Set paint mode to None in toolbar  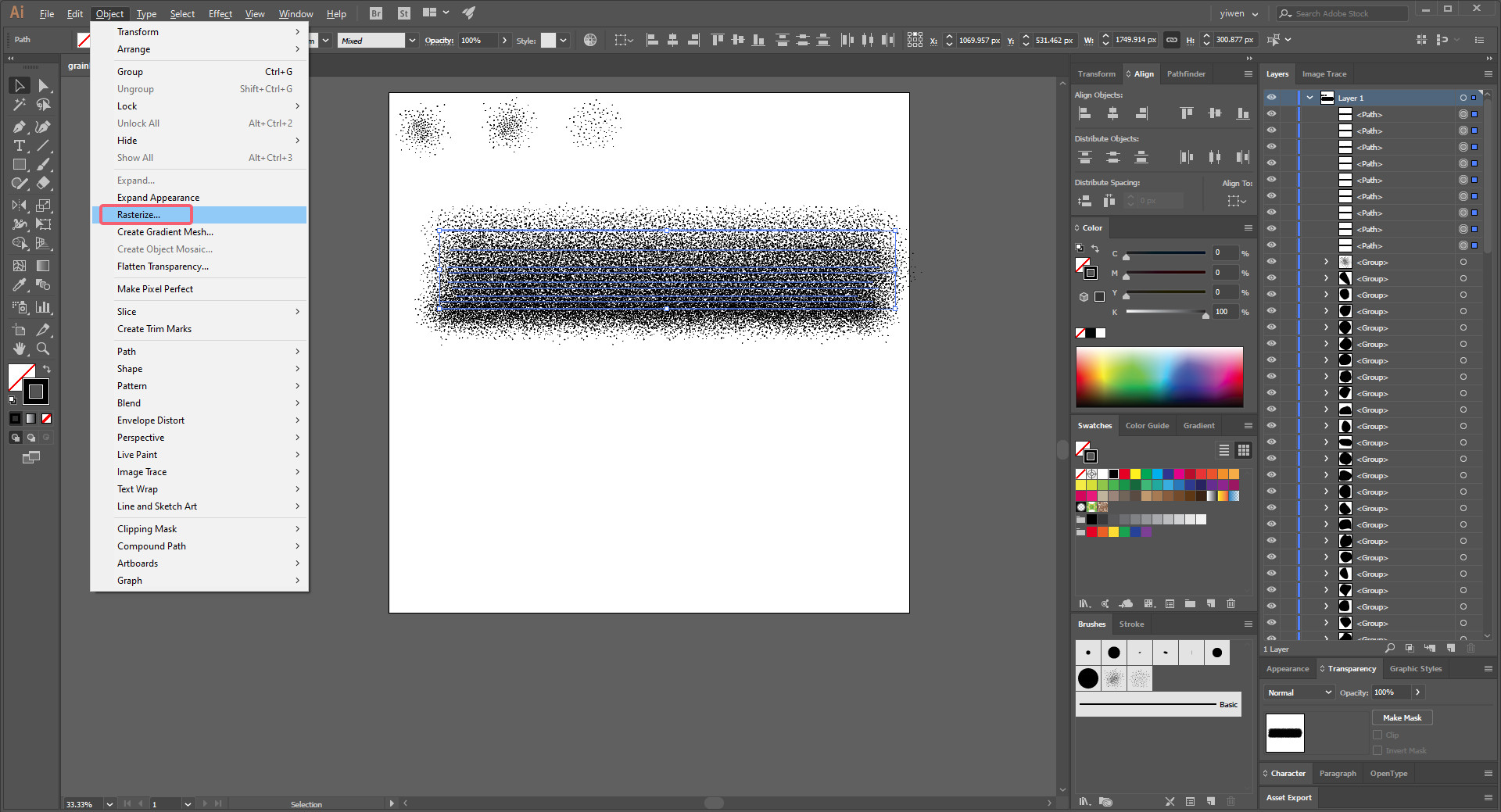click(46, 419)
